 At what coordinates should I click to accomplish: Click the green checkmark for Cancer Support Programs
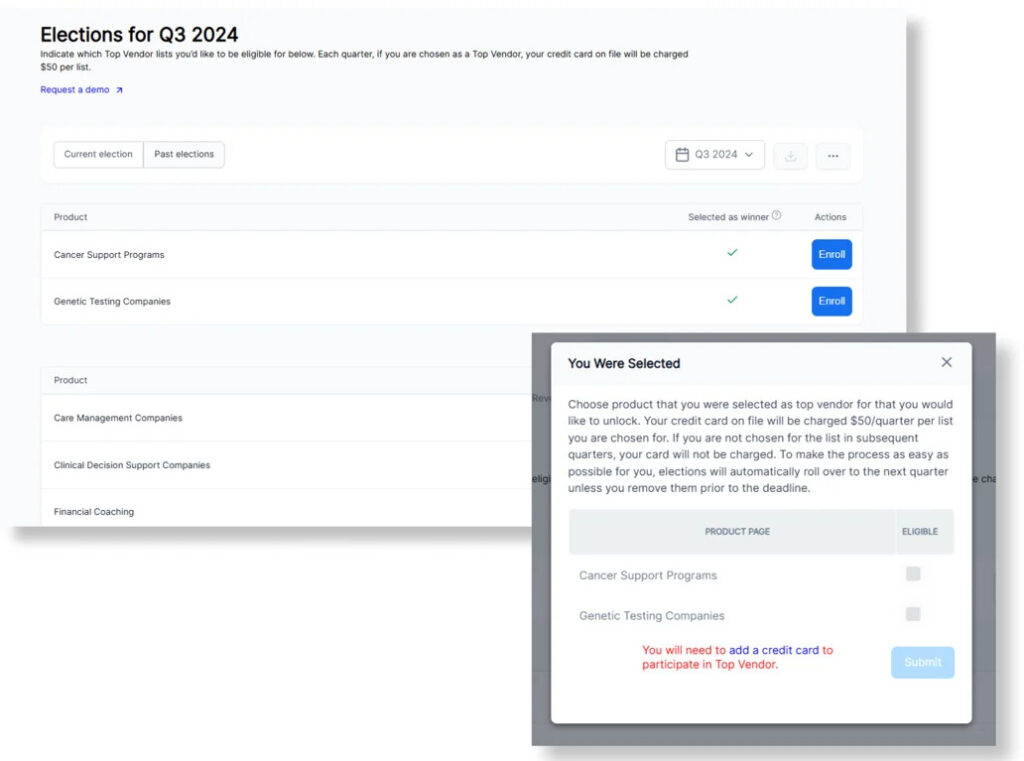pos(732,253)
